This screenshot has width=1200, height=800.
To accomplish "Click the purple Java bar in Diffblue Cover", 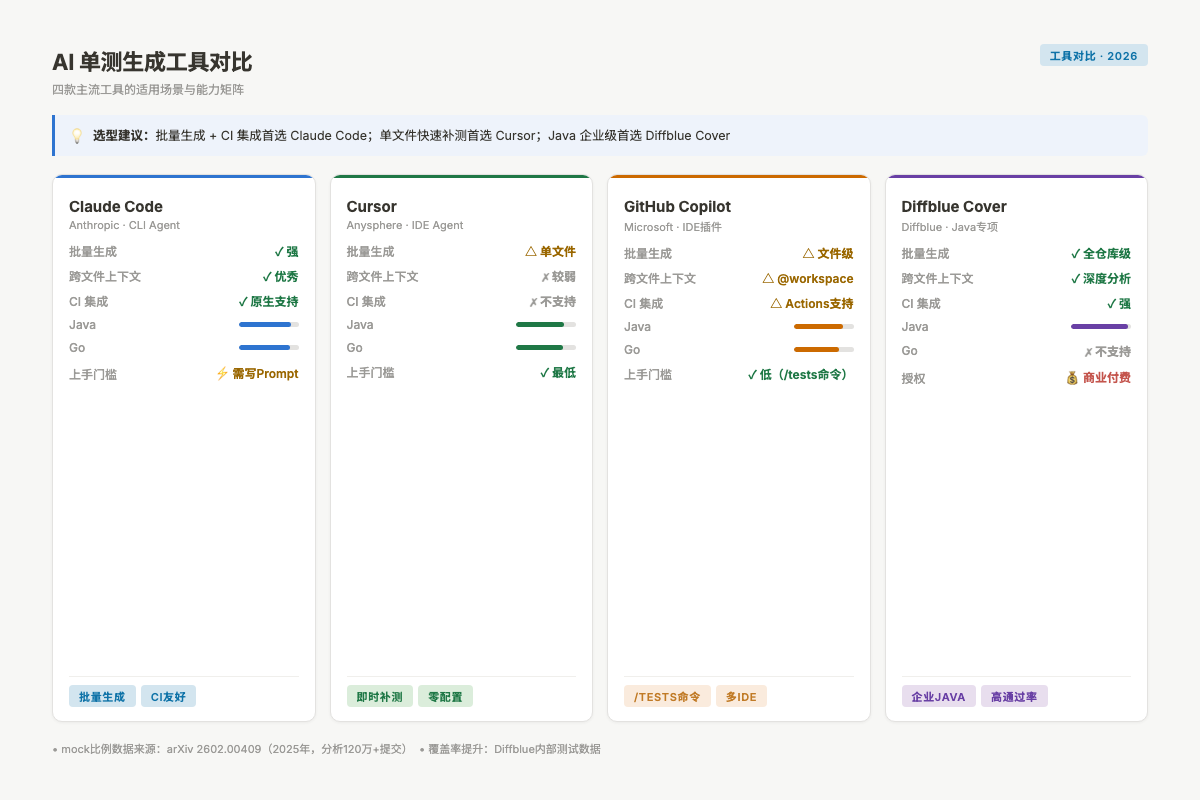I will [1101, 327].
